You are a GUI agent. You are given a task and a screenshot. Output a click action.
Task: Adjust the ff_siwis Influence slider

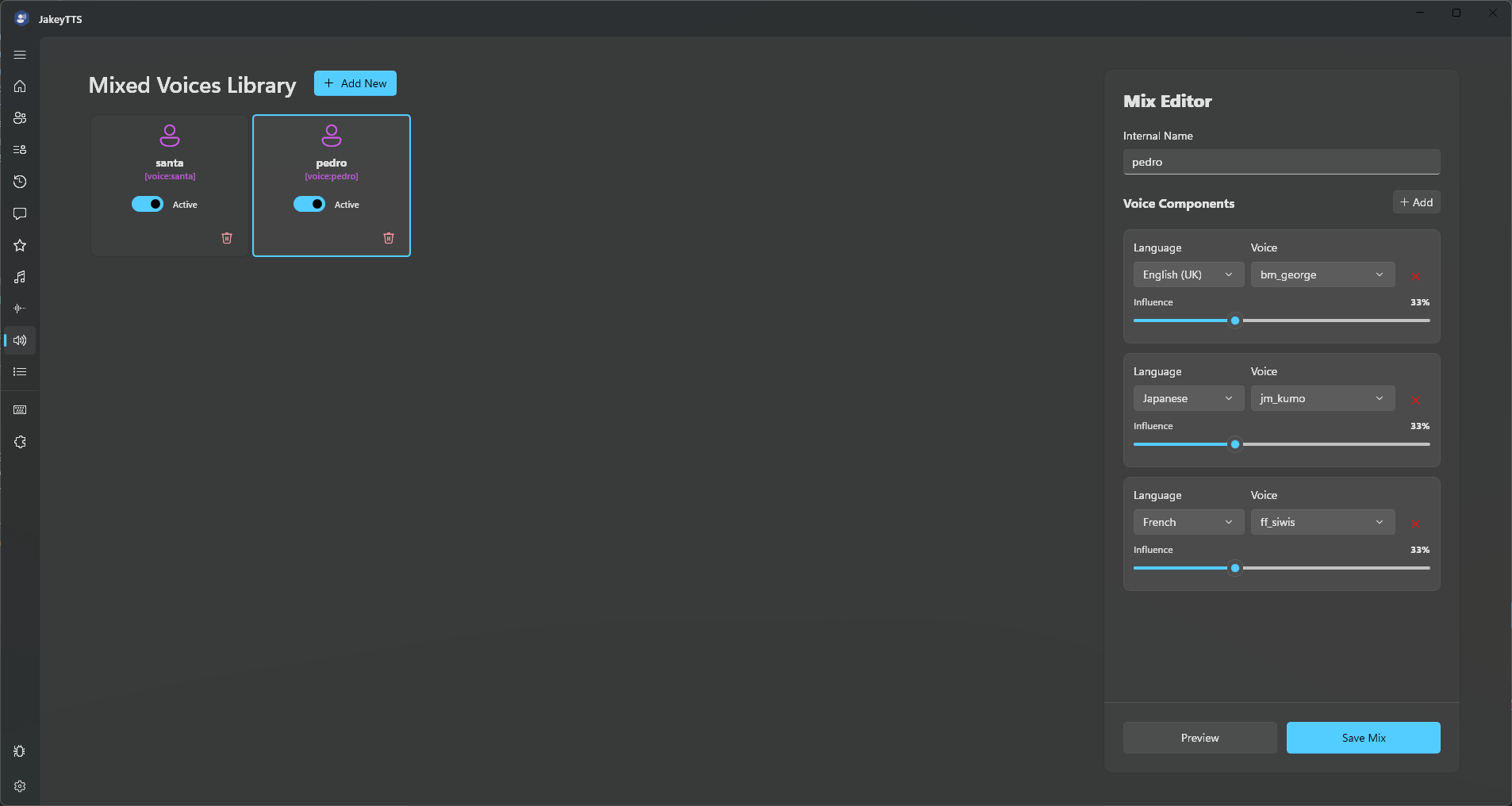1281,568
